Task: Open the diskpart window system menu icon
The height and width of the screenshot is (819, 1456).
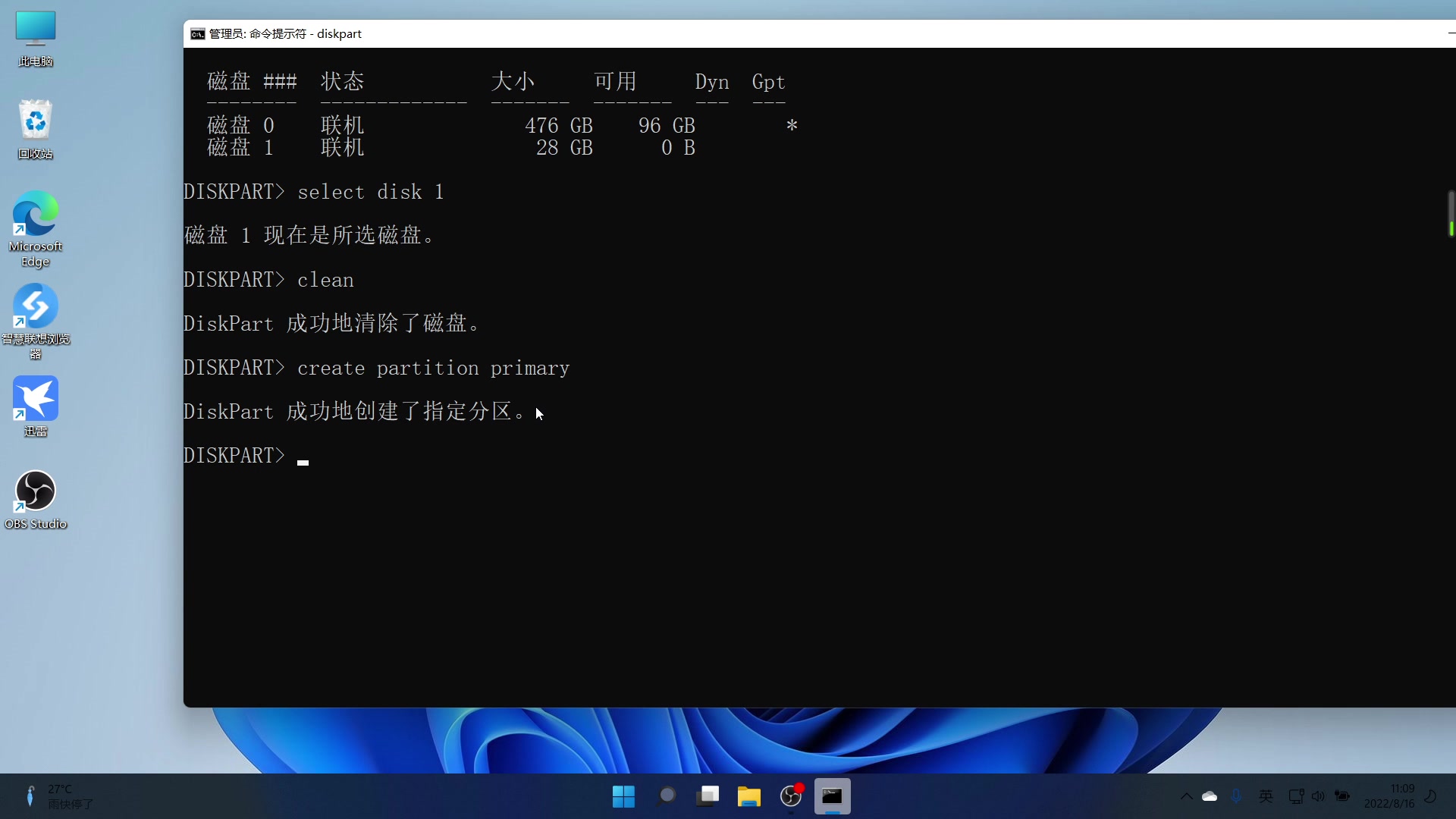Action: 197,33
